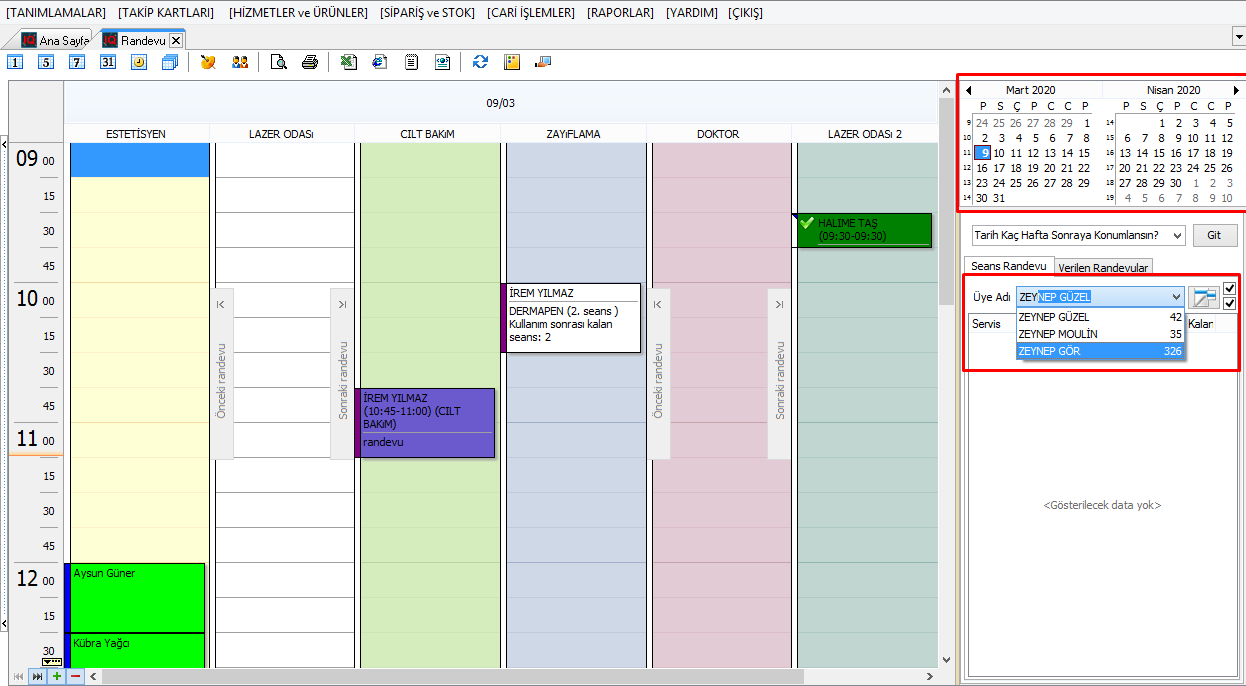
Task: Toggle the lower checkbox beside Üye Adı
Action: pos(1229,304)
